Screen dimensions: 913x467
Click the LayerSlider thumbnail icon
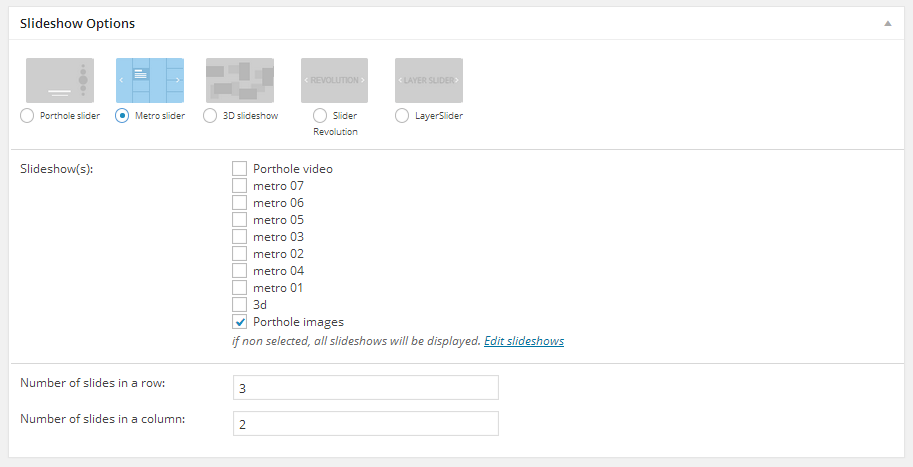(x=428, y=80)
